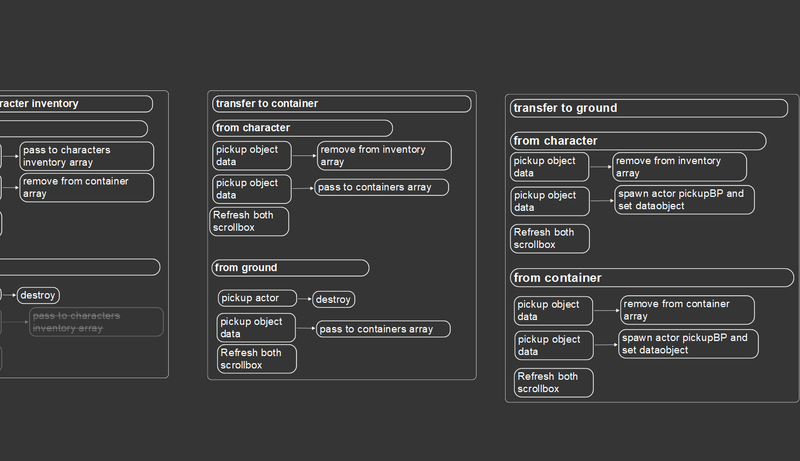Select 'Refresh both scrollbox' under from container
Image resolution: width=800 pixels, height=461 pixels.
(554, 382)
